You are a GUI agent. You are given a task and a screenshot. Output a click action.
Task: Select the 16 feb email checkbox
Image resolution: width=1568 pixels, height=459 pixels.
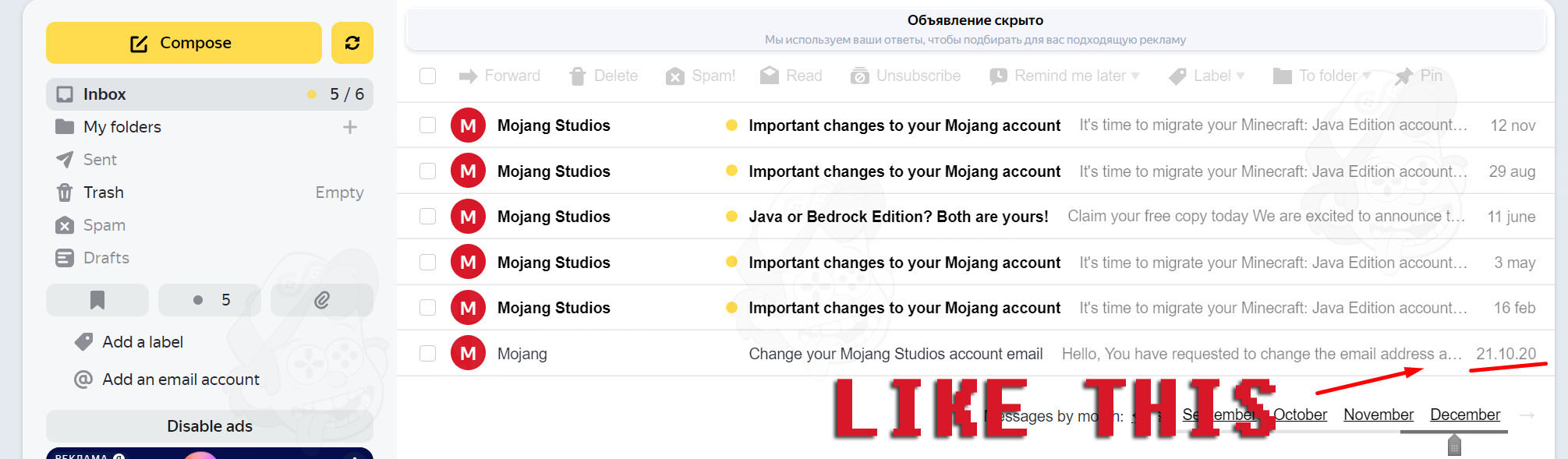[x=427, y=308]
